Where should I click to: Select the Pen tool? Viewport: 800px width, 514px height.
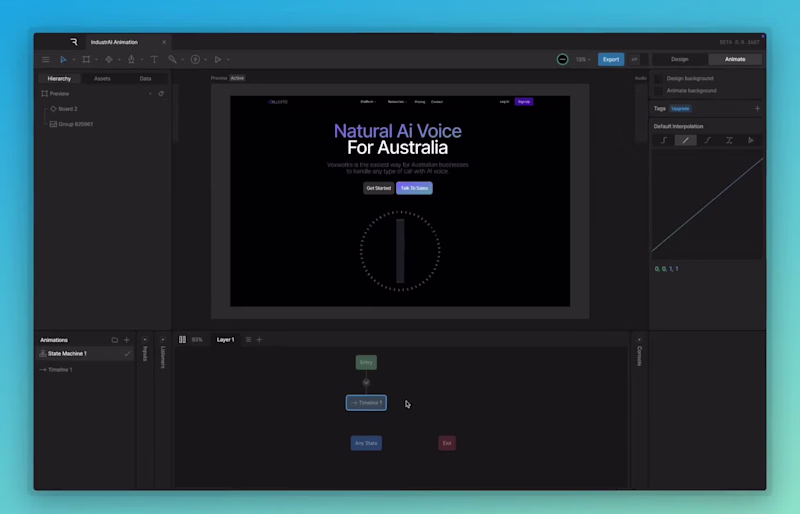(x=131, y=60)
